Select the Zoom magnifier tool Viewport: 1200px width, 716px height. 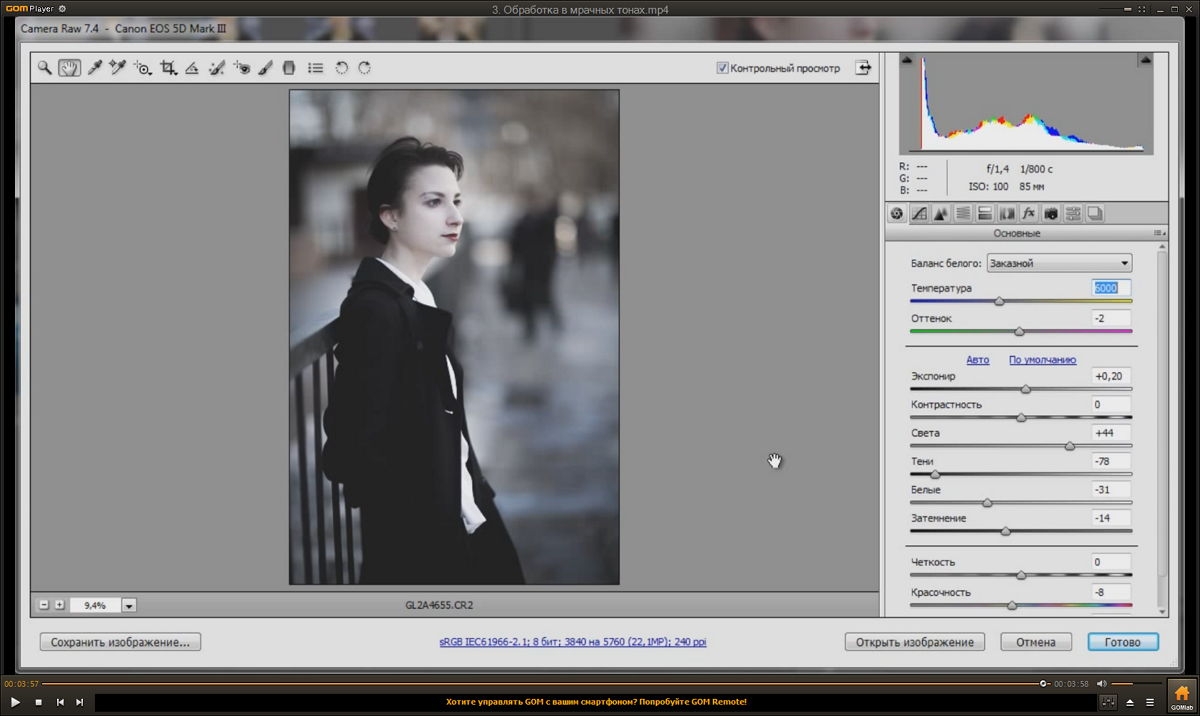pyautogui.click(x=44, y=68)
